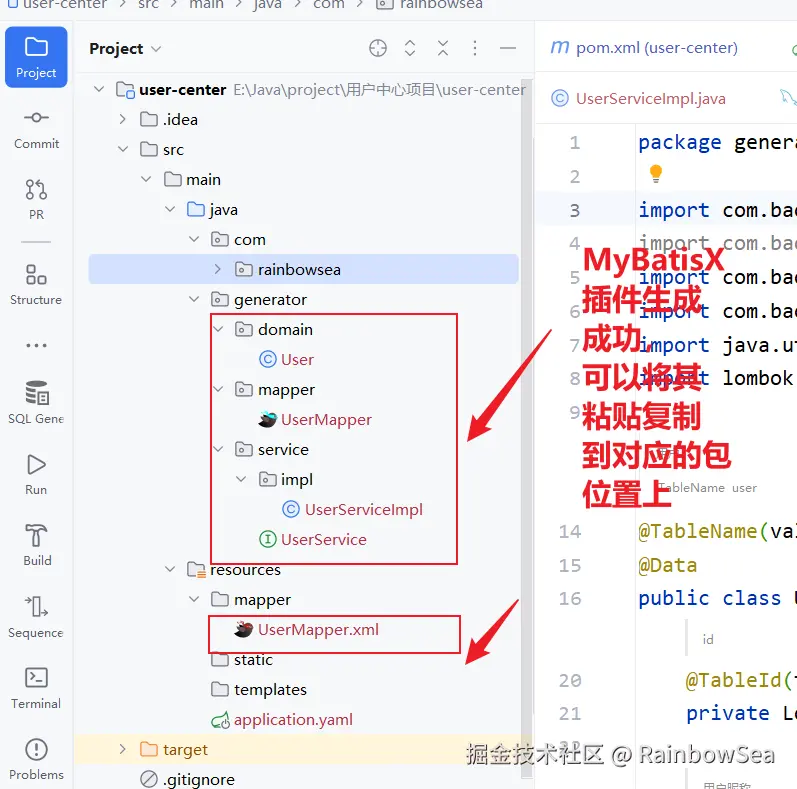Collapse the domain package
797x789 pixels.
coord(219,329)
